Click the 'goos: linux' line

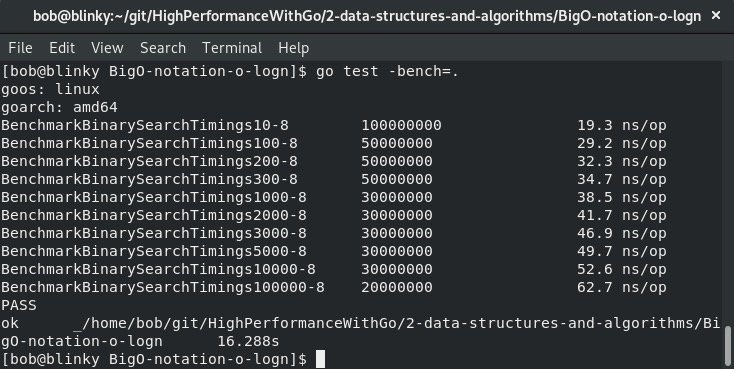pos(50,89)
